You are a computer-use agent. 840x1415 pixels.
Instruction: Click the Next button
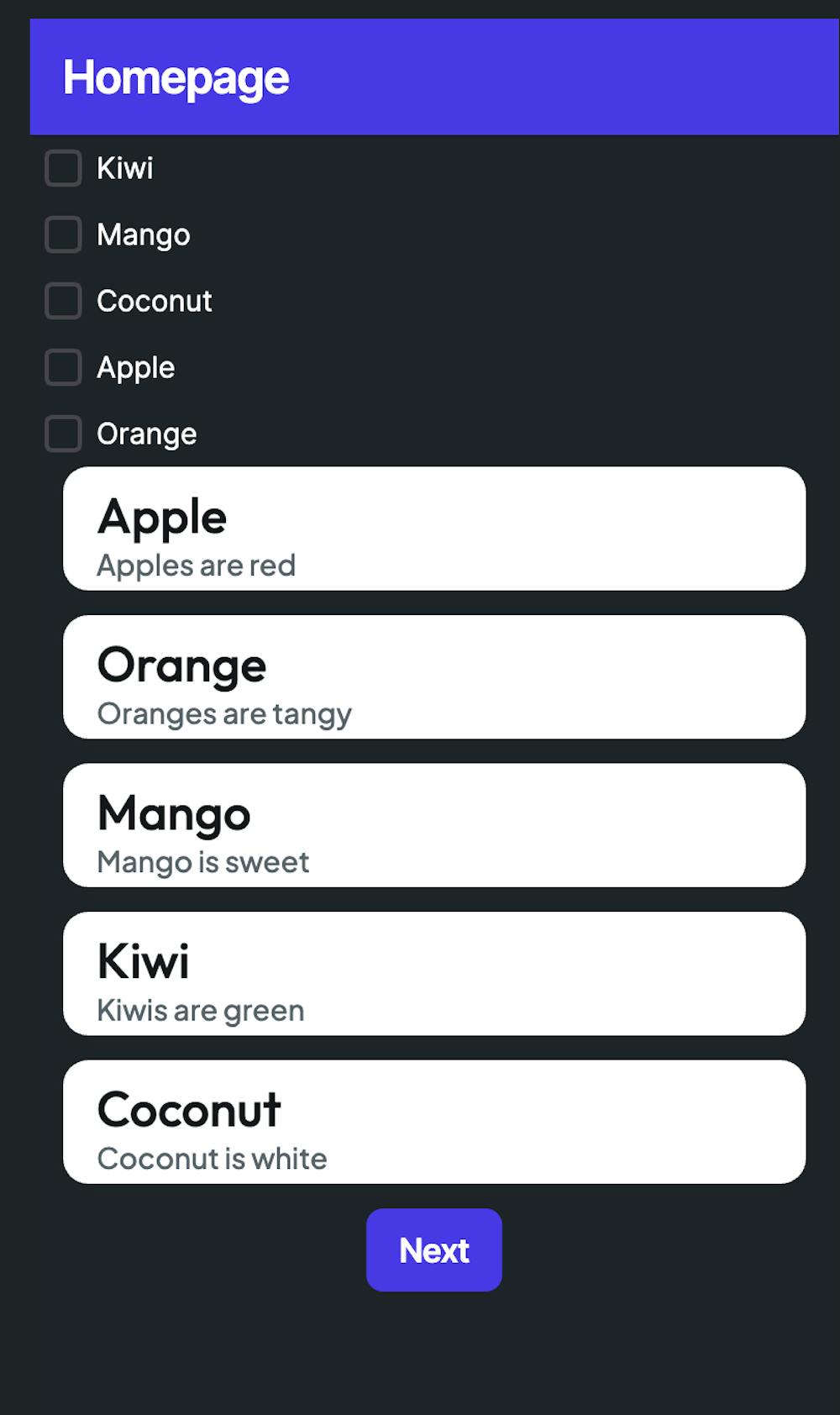coord(433,1249)
